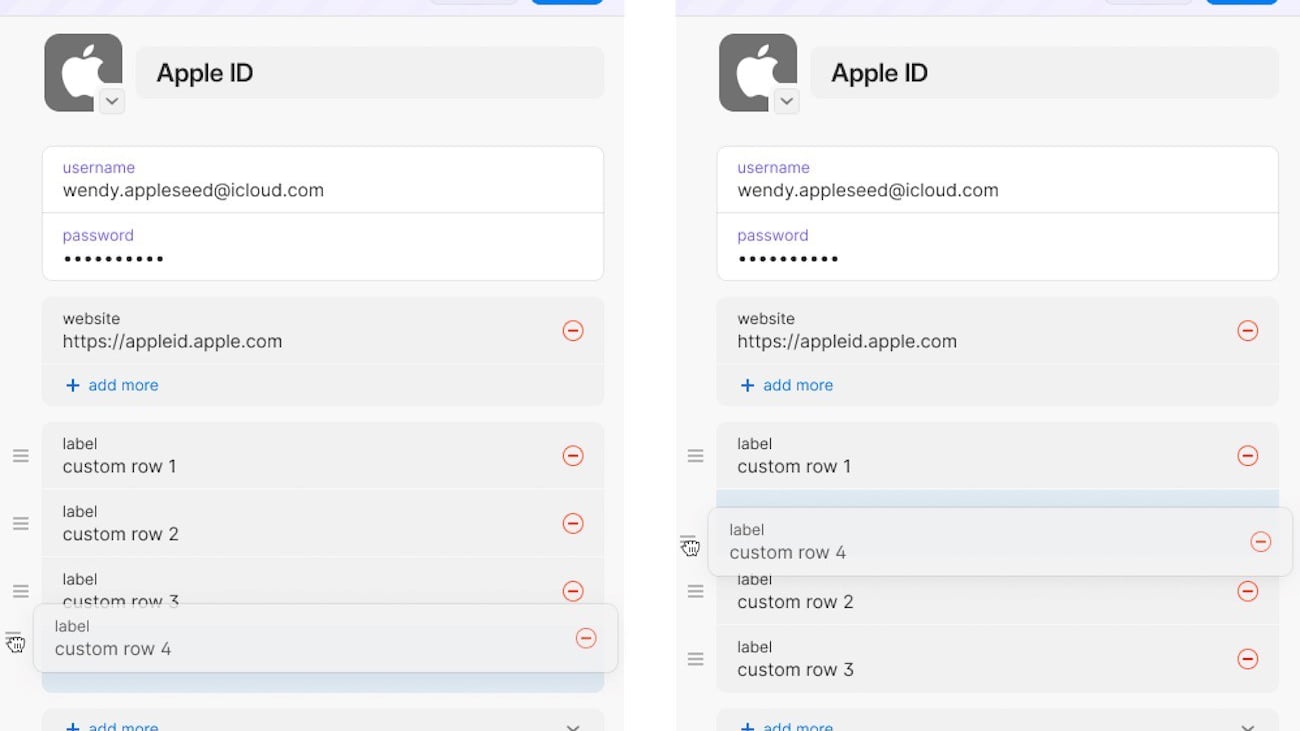Remove website field in left panel
Viewport: 1300px width, 731px height.
(x=573, y=330)
